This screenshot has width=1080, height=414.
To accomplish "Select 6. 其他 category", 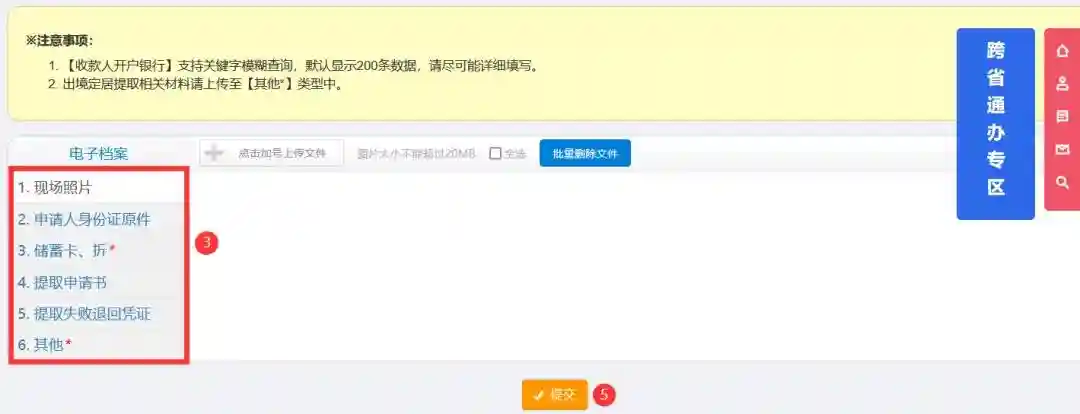I will point(98,345).
